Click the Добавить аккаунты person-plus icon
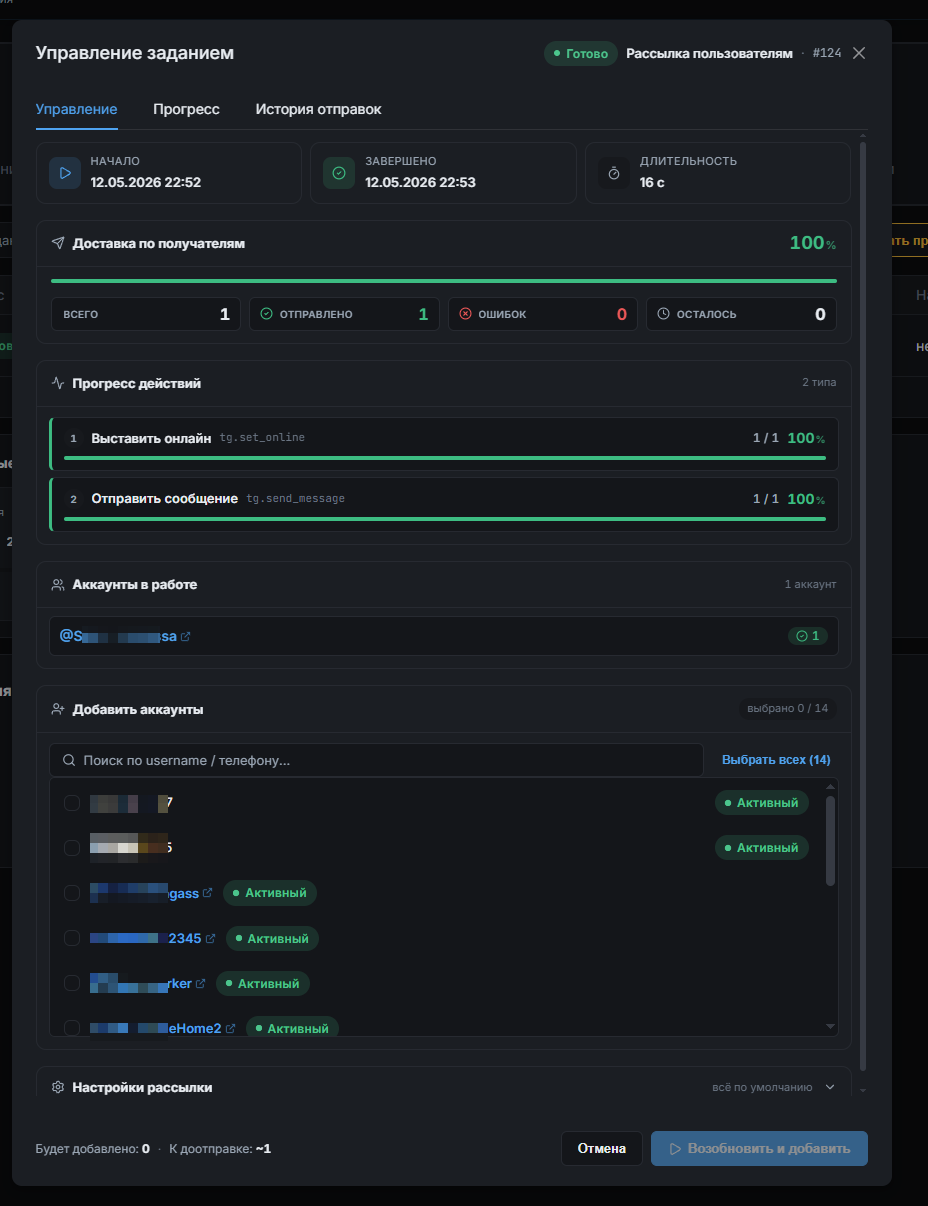The image size is (928, 1206). (58, 709)
